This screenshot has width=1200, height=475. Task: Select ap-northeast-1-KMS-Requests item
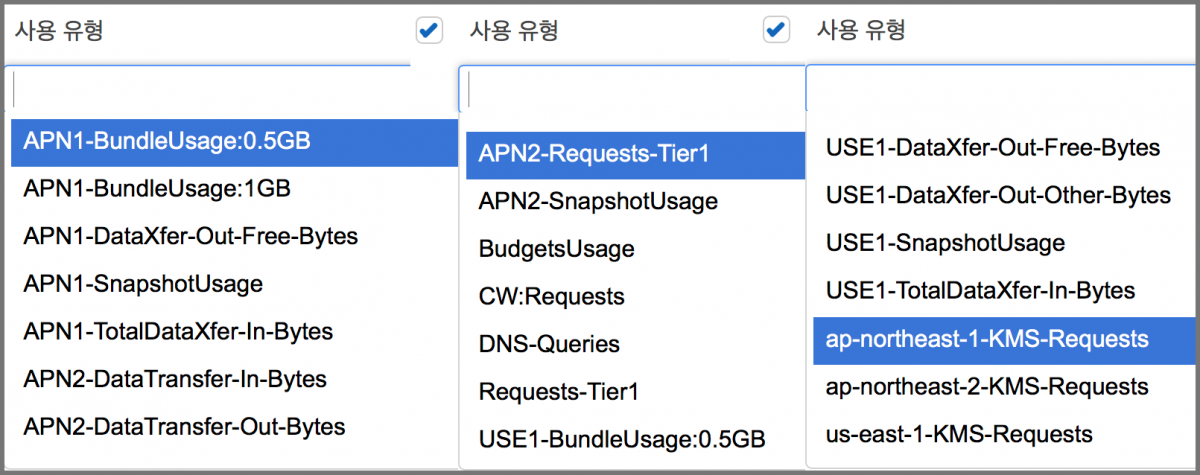tap(987, 339)
